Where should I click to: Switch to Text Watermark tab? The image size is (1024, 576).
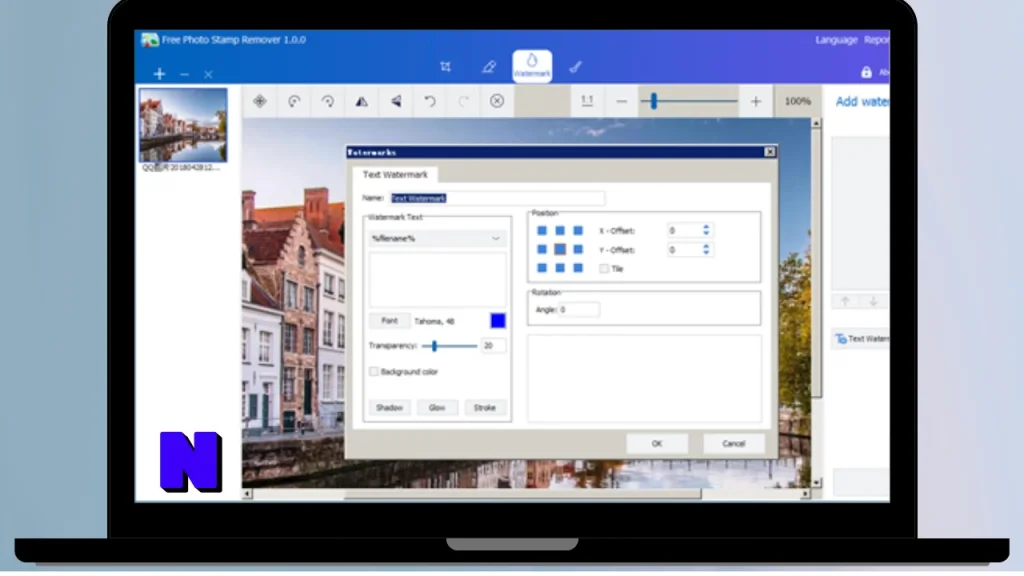pyautogui.click(x=395, y=174)
